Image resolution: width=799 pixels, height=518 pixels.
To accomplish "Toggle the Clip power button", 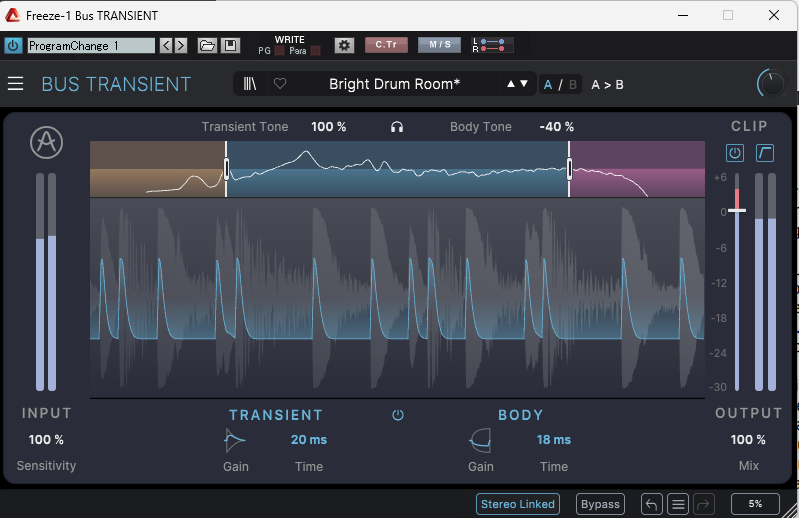I will [x=735, y=153].
